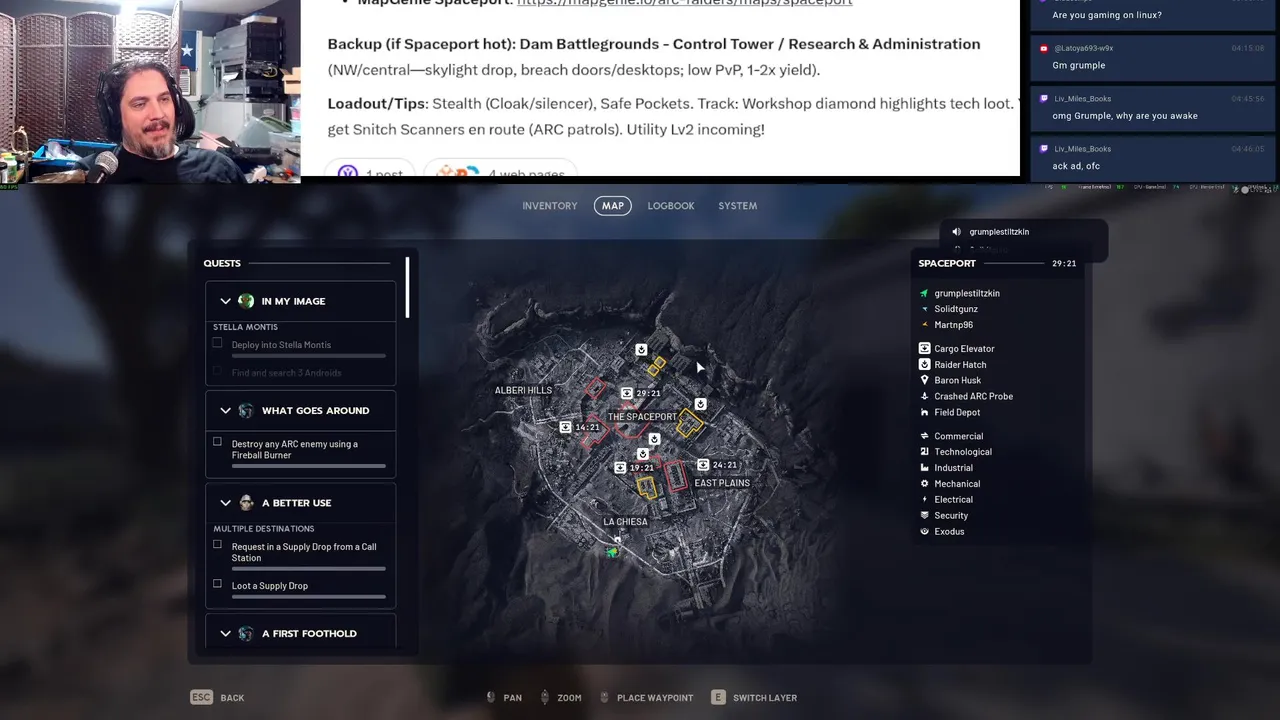This screenshot has height=720, width=1280.
Task: Tick Destroy any ARC enemy checkbox
Action: tap(217, 442)
